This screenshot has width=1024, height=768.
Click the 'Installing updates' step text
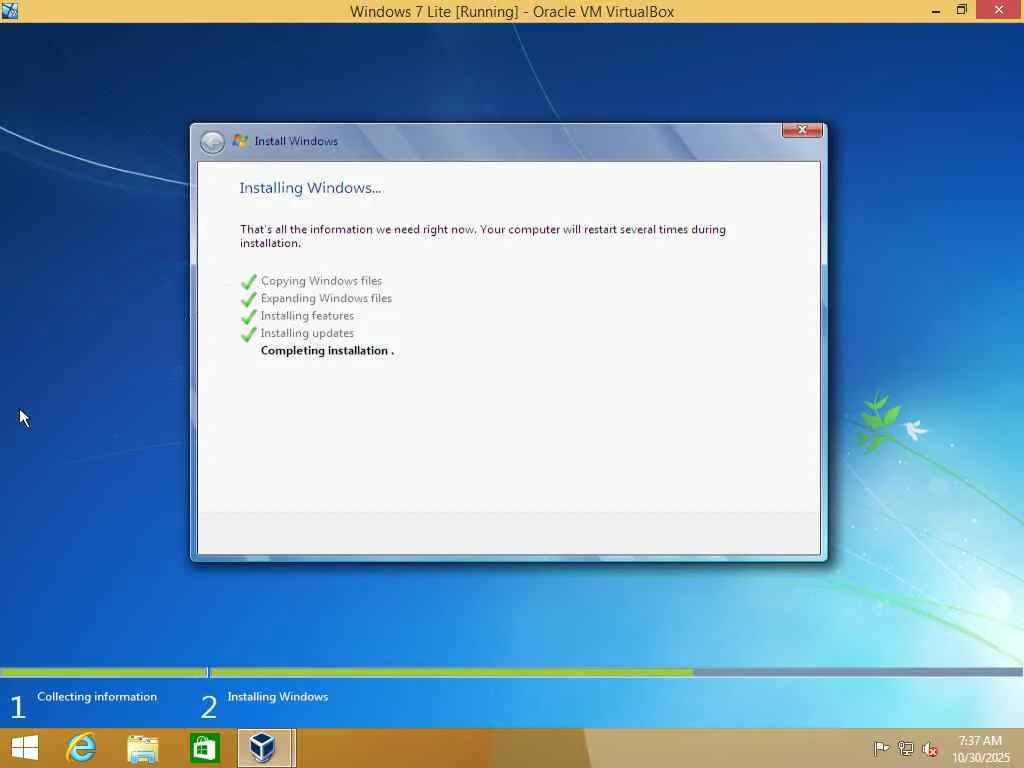(x=307, y=333)
